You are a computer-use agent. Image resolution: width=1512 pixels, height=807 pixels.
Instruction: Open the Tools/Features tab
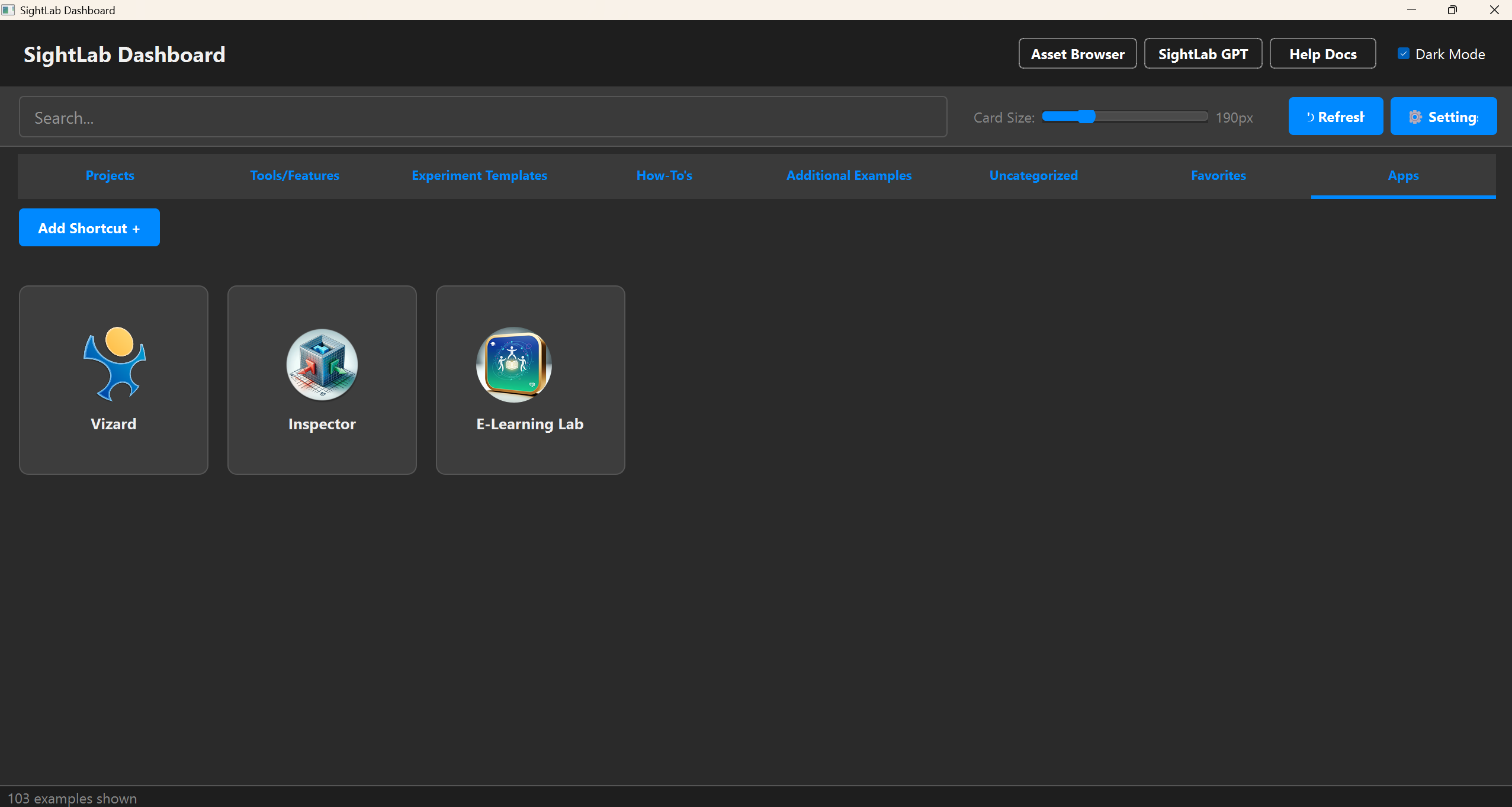(x=294, y=175)
